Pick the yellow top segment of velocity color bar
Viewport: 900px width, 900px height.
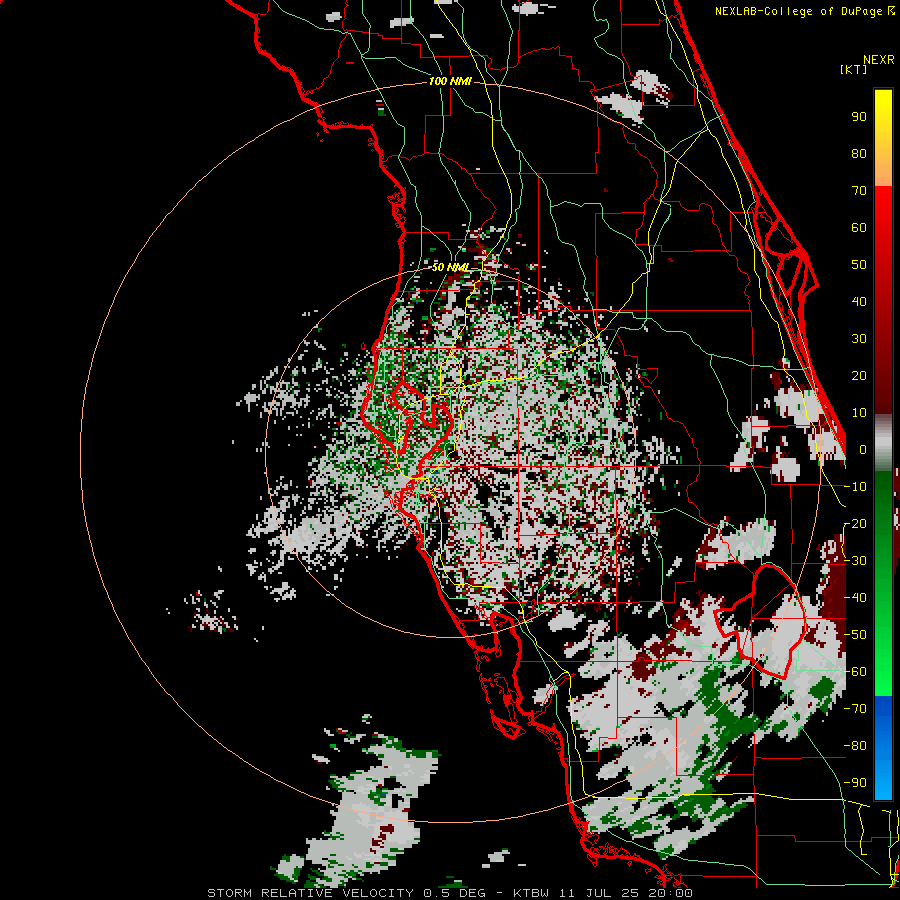point(883,138)
